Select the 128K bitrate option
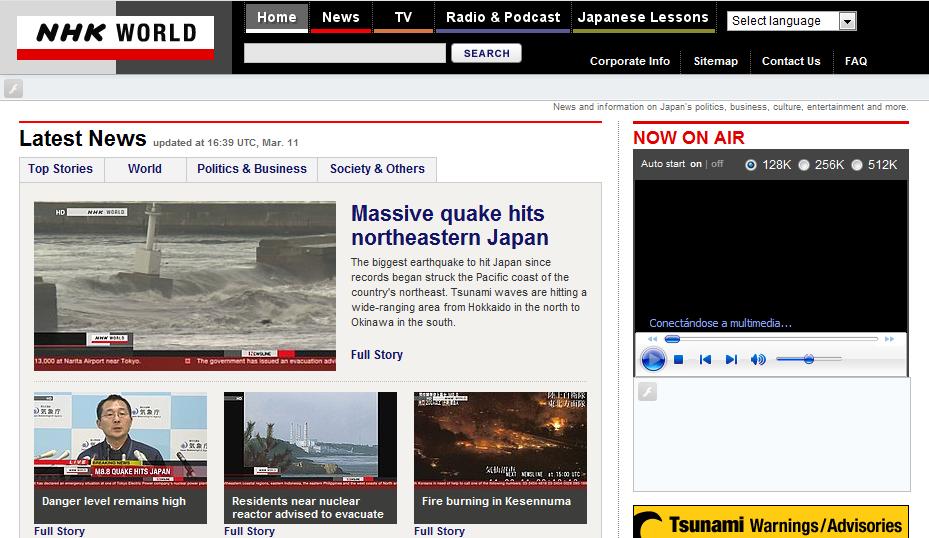This screenshot has width=929, height=538. (751, 165)
